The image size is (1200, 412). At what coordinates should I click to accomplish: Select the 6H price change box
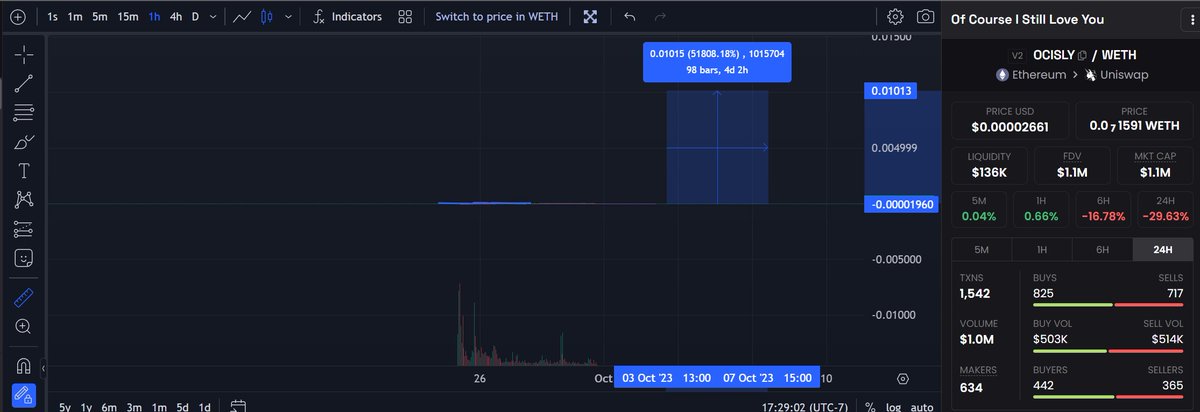coord(1102,210)
